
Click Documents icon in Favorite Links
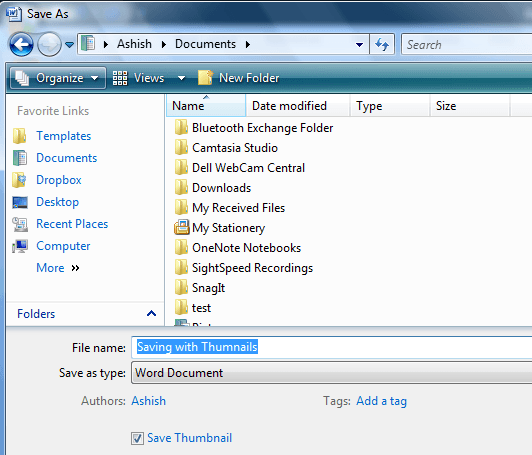pos(20,158)
